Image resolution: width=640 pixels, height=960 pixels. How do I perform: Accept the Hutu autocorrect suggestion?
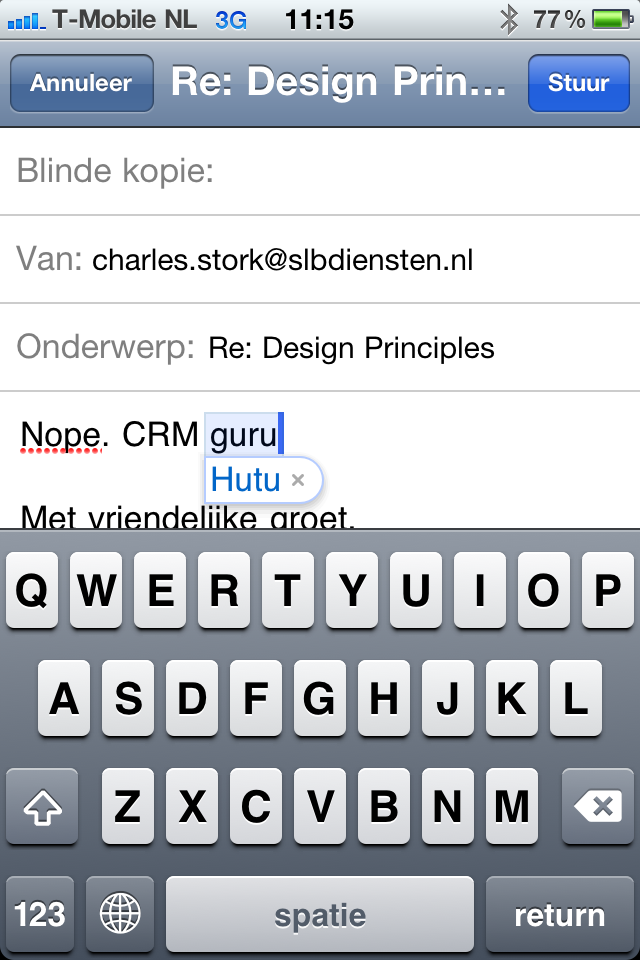click(x=246, y=481)
